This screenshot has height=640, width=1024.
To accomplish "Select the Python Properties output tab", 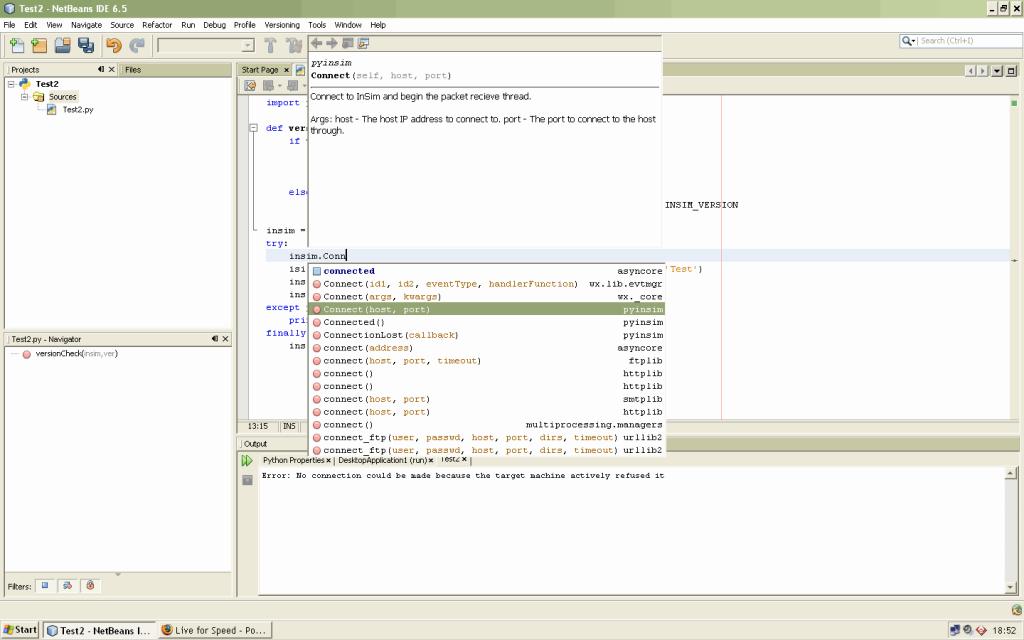I will (x=293, y=460).
